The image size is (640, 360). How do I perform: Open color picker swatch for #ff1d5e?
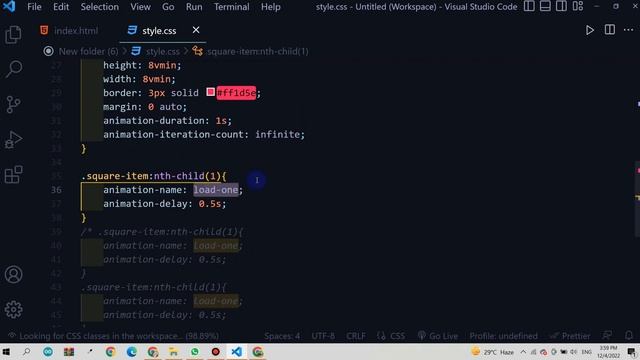[x=211, y=92]
